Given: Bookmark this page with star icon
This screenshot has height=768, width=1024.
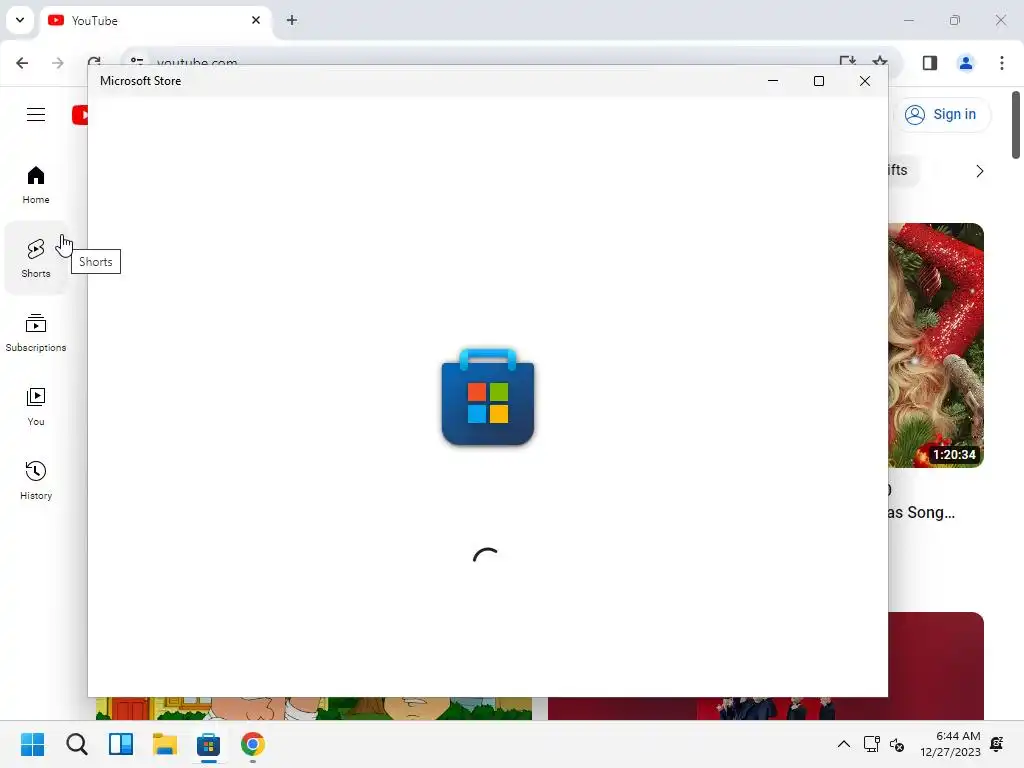Looking at the screenshot, I should coord(880,61).
